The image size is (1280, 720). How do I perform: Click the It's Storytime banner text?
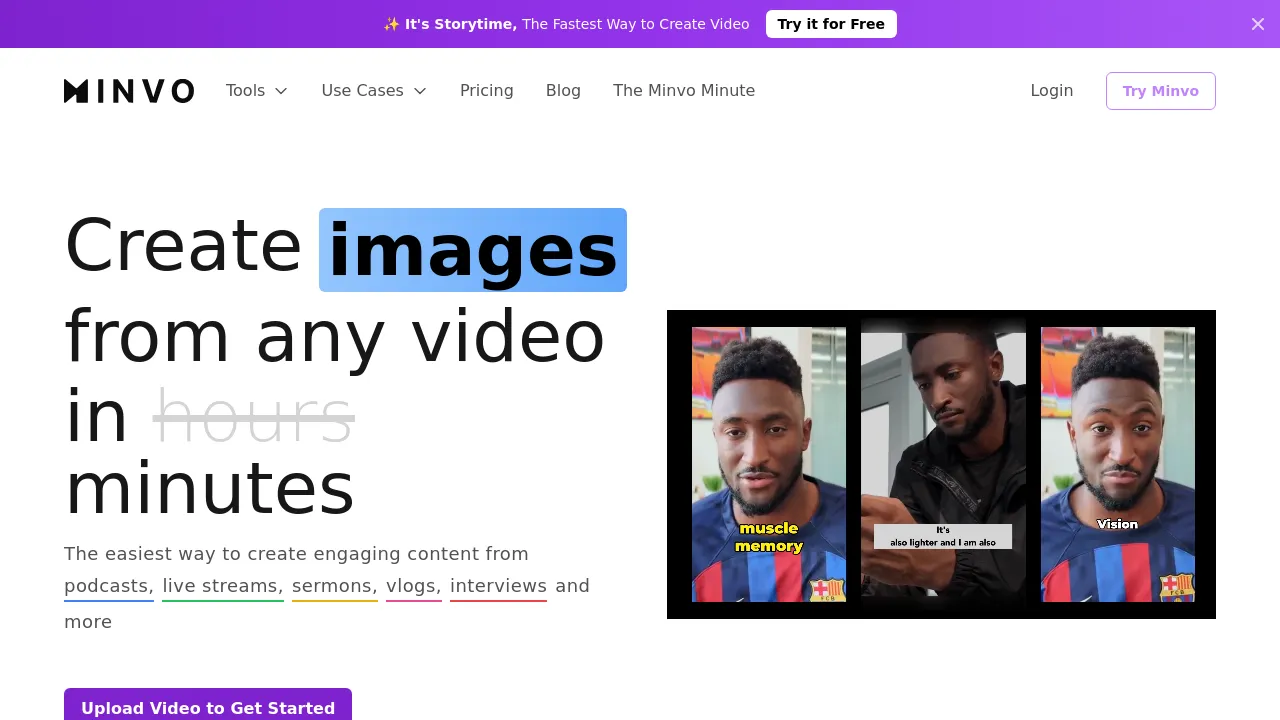click(566, 24)
